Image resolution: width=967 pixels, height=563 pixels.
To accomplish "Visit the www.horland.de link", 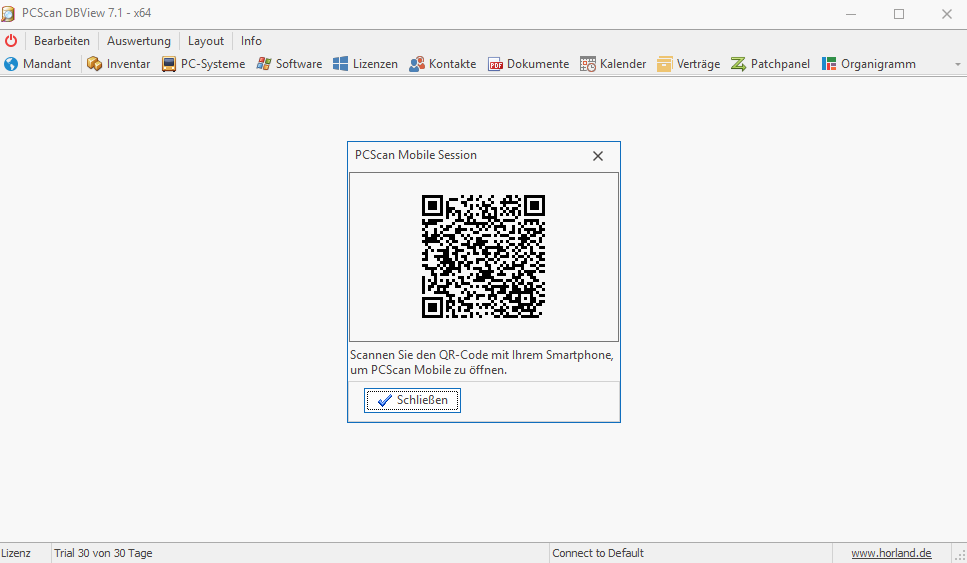I will (891, 553).
